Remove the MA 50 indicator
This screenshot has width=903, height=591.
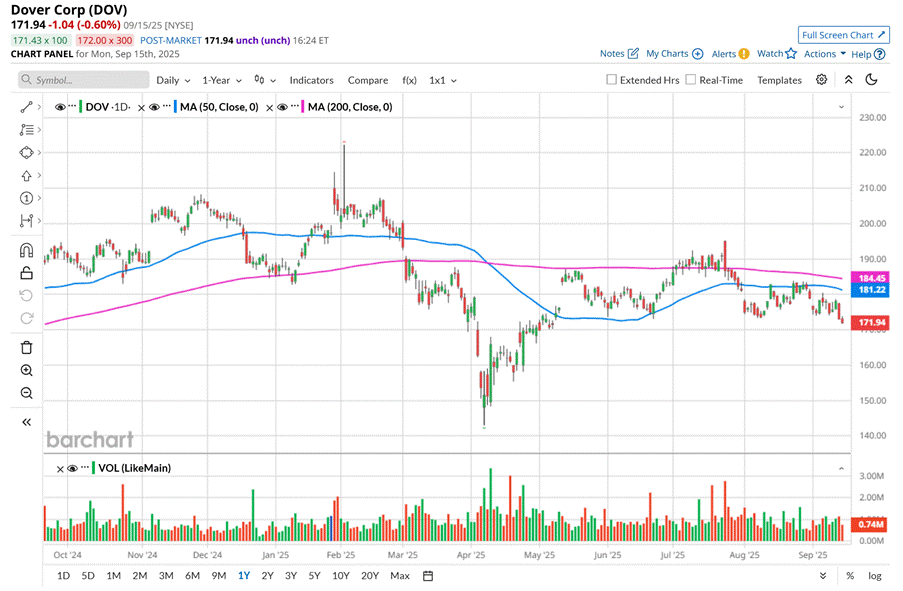point(141,108)
